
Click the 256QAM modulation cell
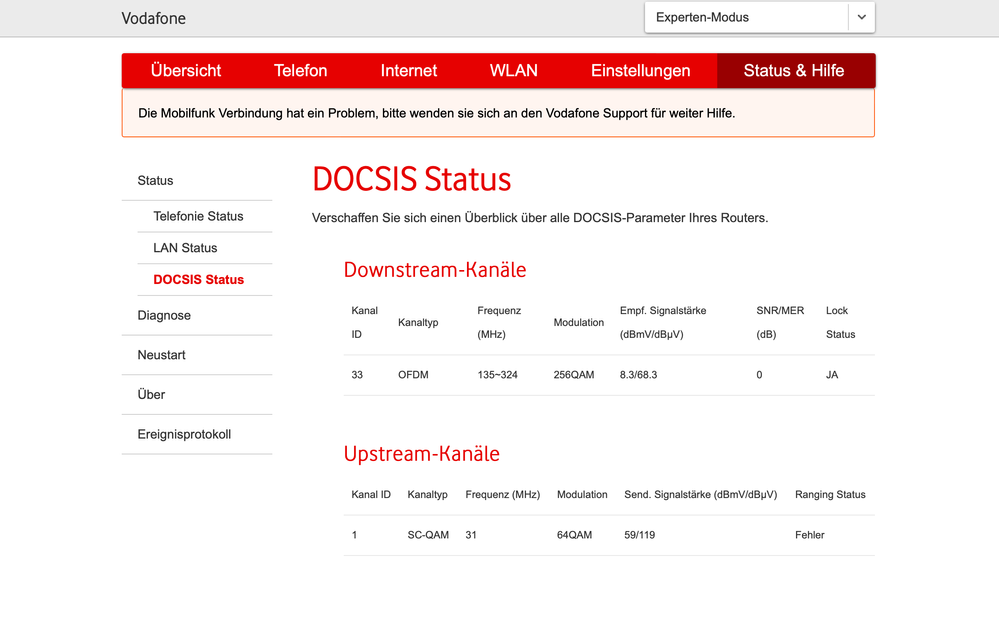pos(573,375)
